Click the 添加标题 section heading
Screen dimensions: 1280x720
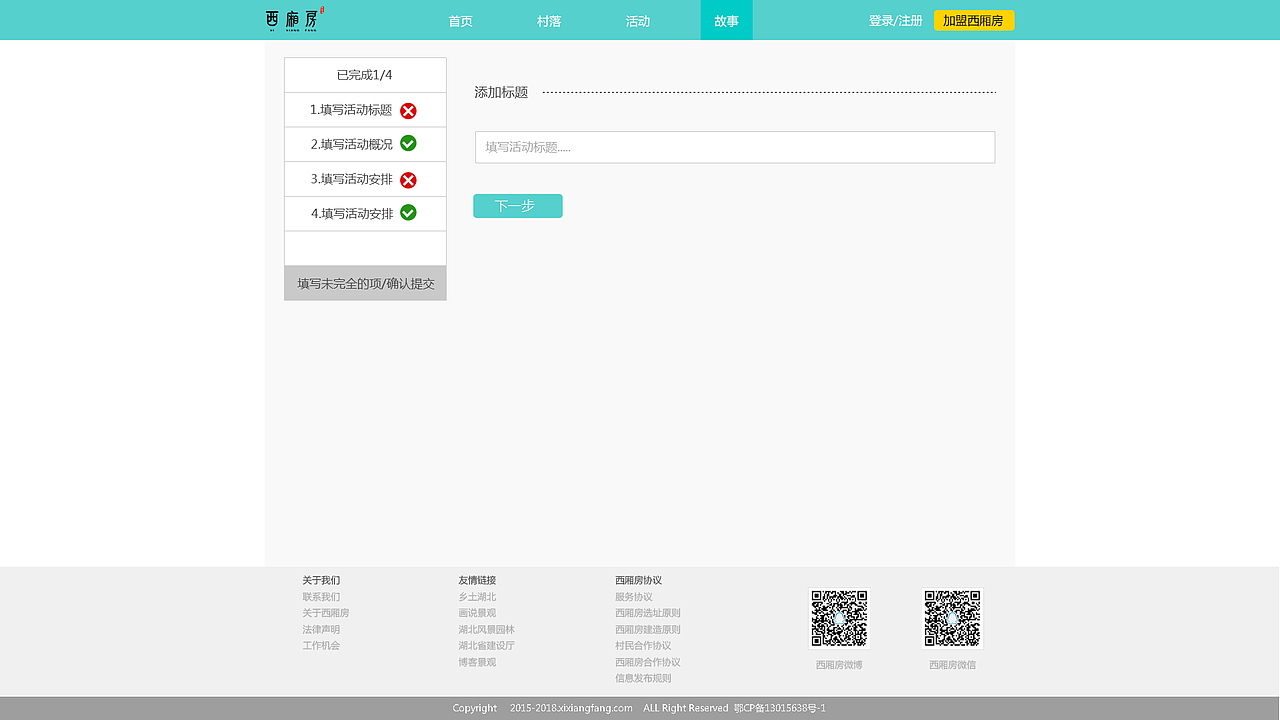click(501, 92)
